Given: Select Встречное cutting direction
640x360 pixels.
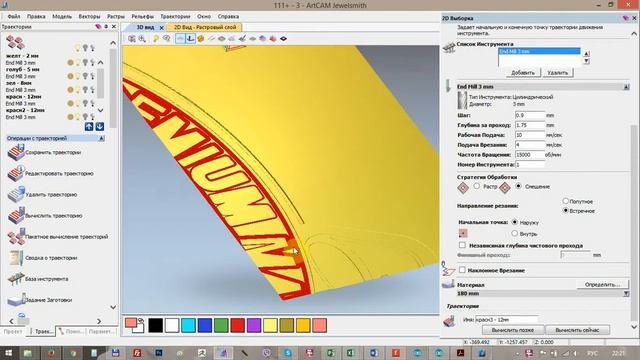Looking at the screenshot, I should coord(566,211).
